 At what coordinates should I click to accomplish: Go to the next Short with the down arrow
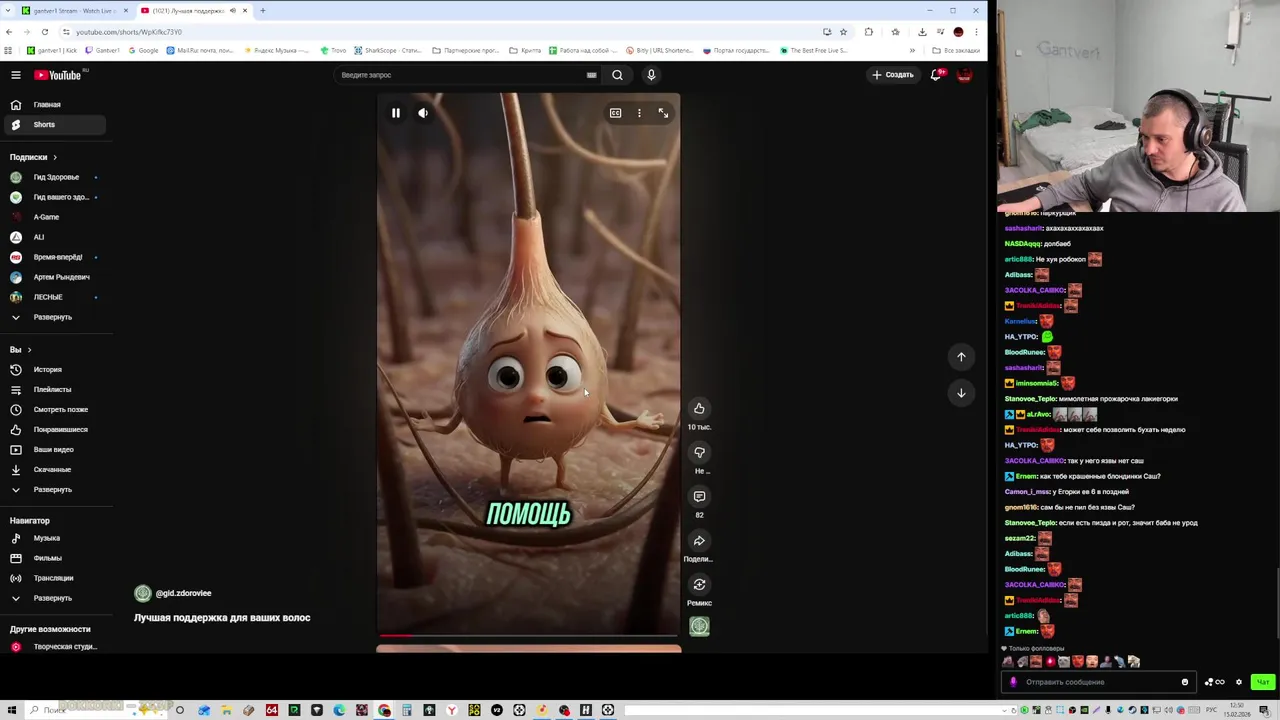coord(961,393)
